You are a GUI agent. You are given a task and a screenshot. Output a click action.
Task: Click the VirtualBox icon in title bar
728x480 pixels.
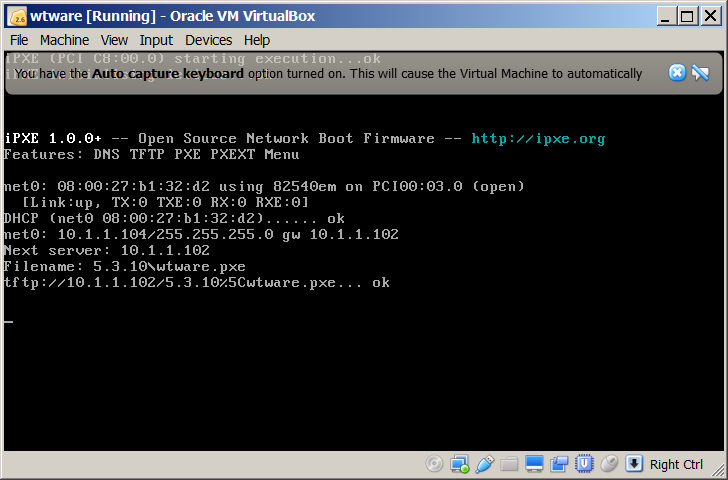coord(16,15)
